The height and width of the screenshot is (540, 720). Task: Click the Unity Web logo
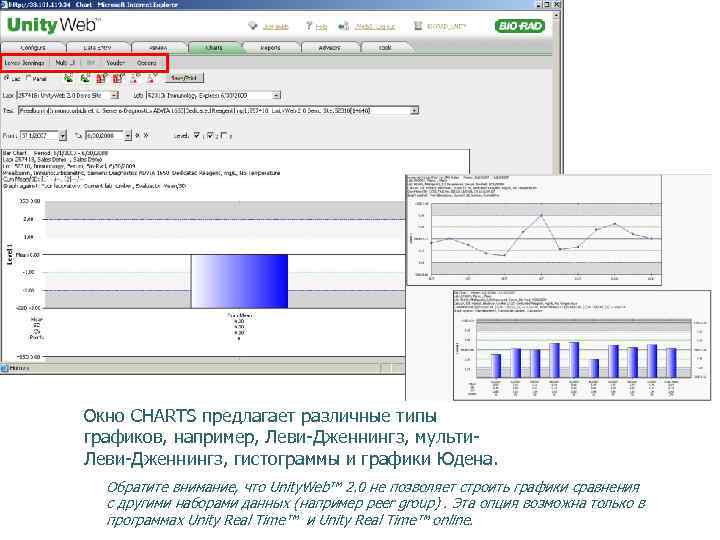pos(53,25)
